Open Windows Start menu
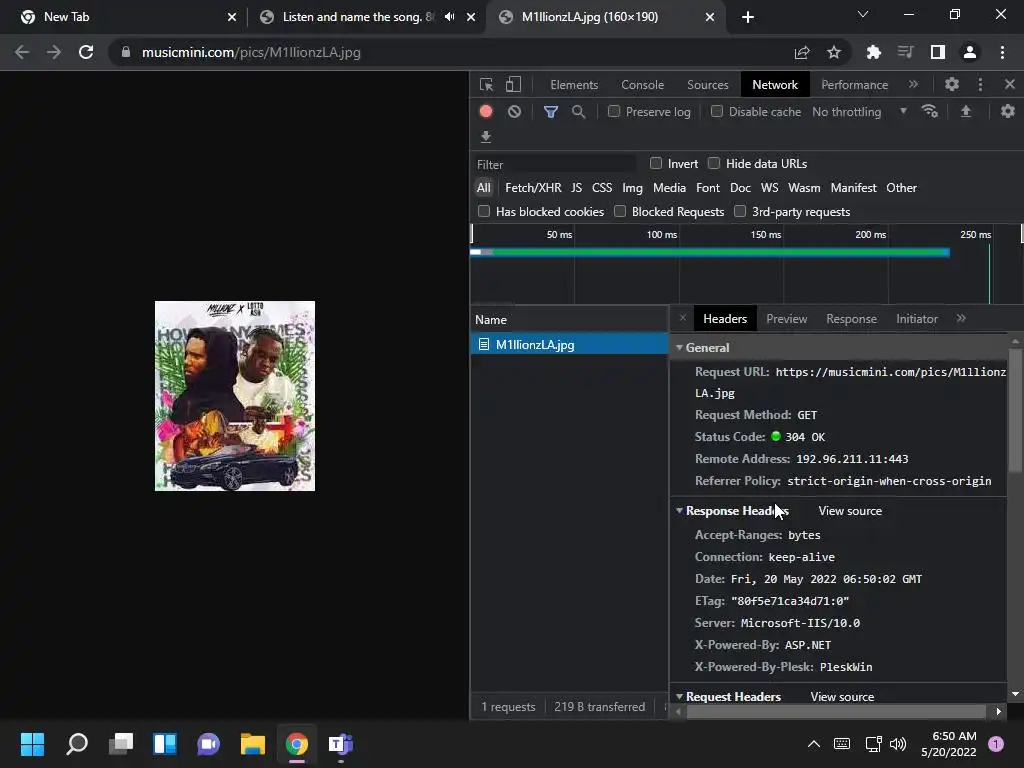Screen dimensions: 1024x768 (32, 744)
